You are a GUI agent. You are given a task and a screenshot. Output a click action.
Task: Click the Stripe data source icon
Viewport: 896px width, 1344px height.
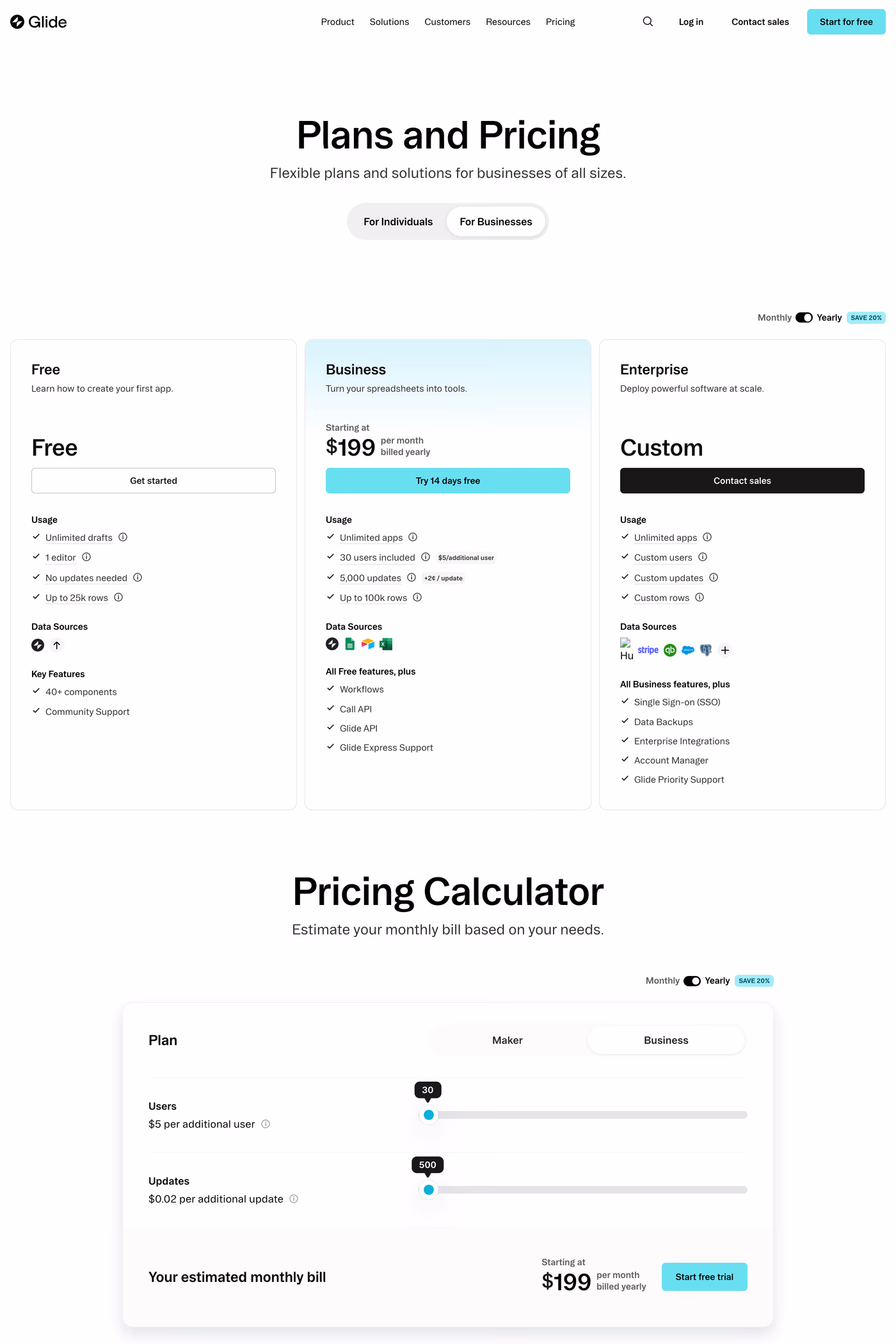[648, 650]
